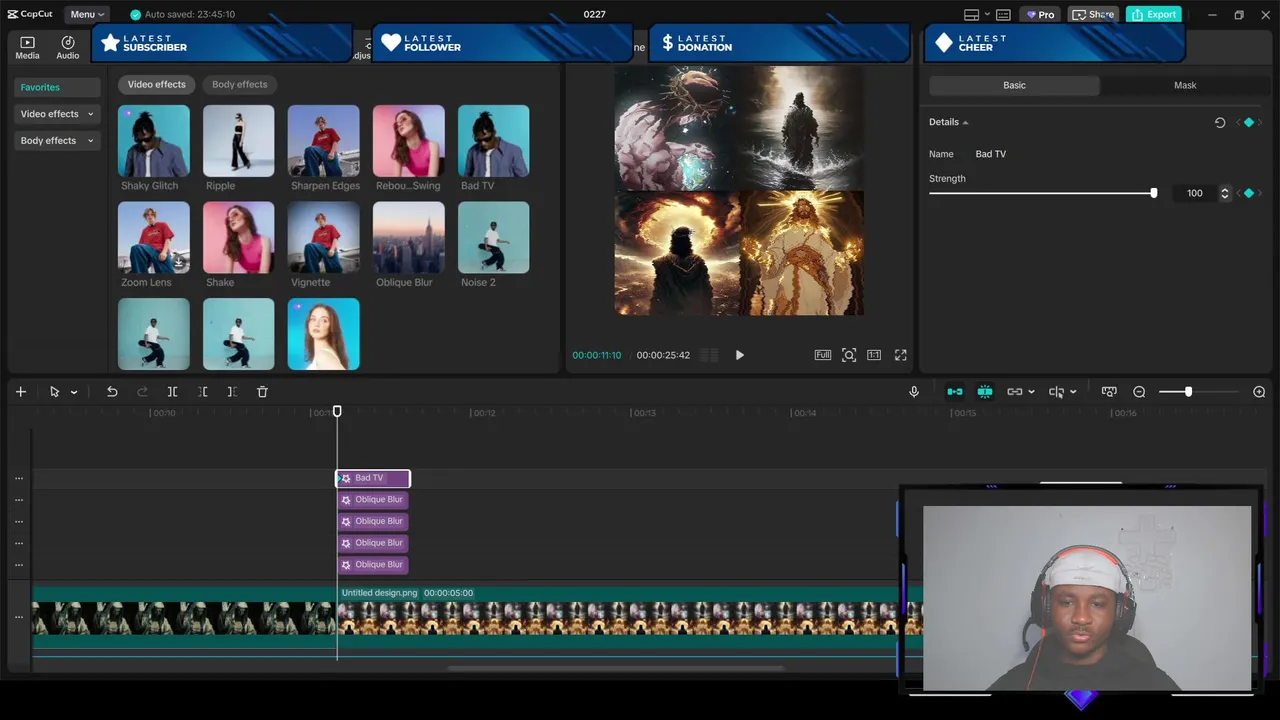Screen dimensions: 1280x720
Task: Expand the linkage dropdown arrow
Action: point(1031,392)
